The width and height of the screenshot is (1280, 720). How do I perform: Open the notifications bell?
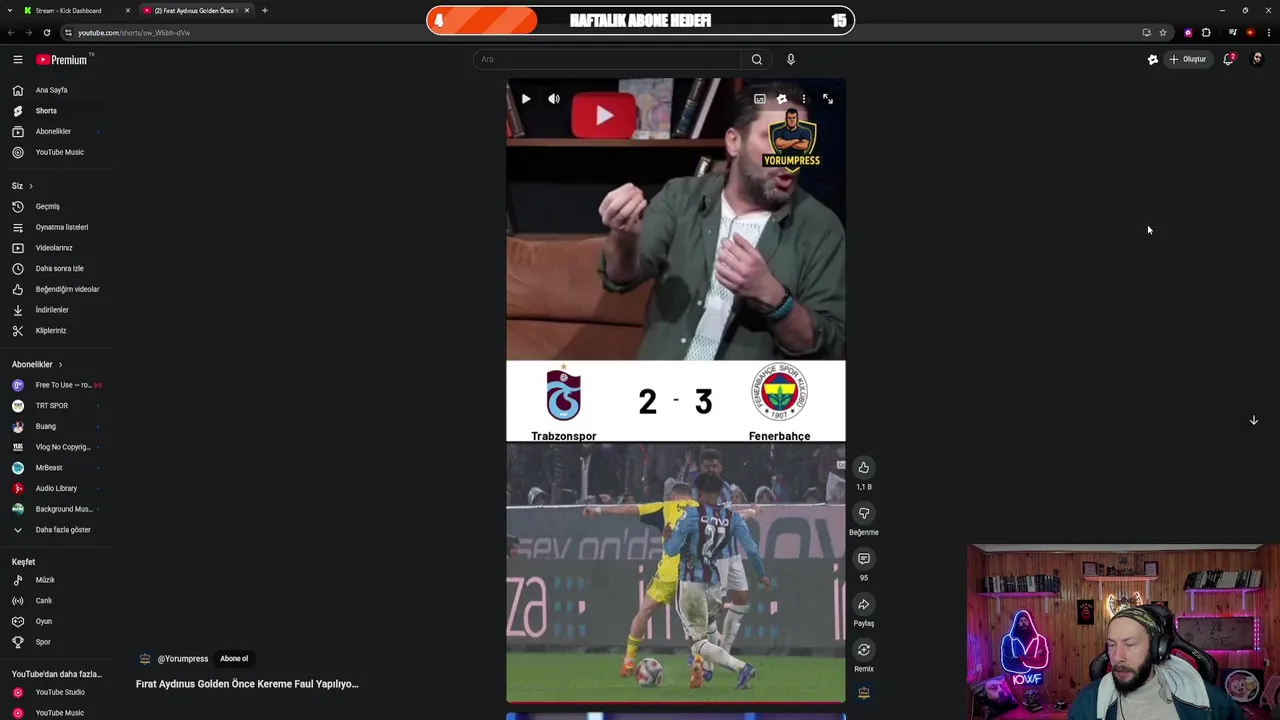tap(1228, 59)
